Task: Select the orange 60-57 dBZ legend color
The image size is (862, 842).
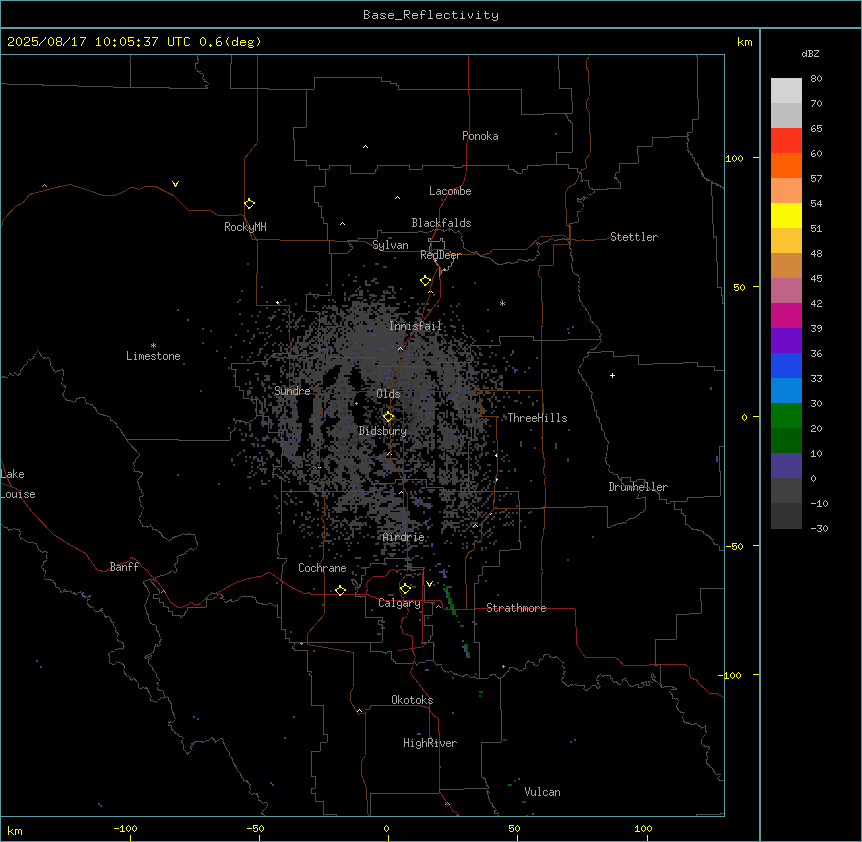Action: [786, 165]
